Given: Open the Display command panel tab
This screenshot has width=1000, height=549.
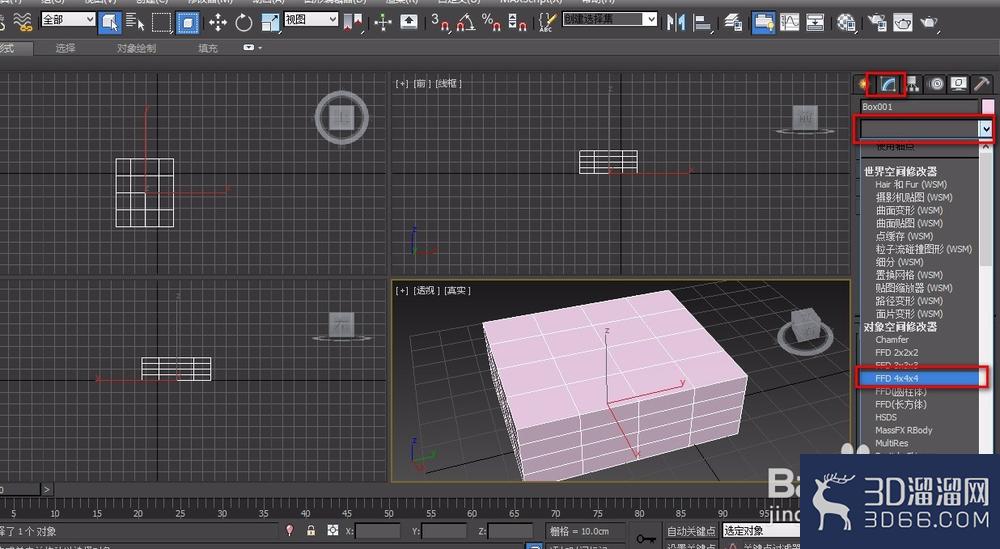Looking at the screenshot, I should (958, 84).
